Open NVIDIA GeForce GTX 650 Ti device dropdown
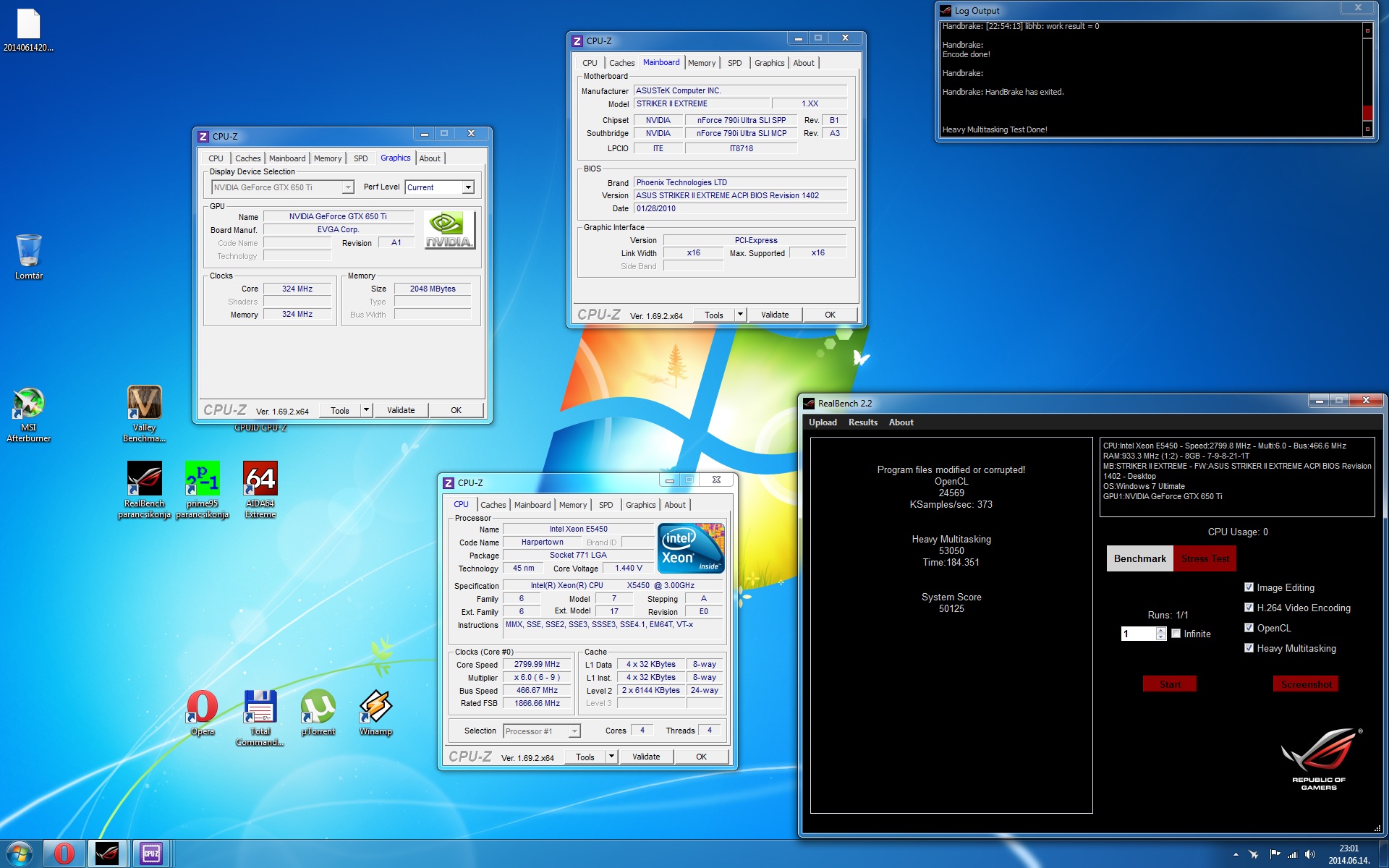 click(x=348, y=187)
